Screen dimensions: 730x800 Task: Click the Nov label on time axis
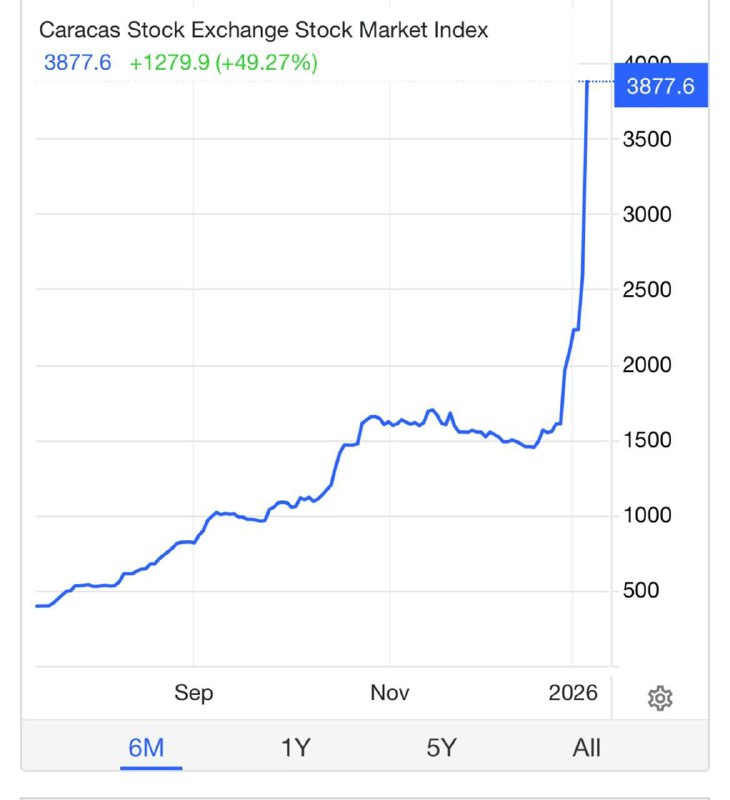click(390, 693)
